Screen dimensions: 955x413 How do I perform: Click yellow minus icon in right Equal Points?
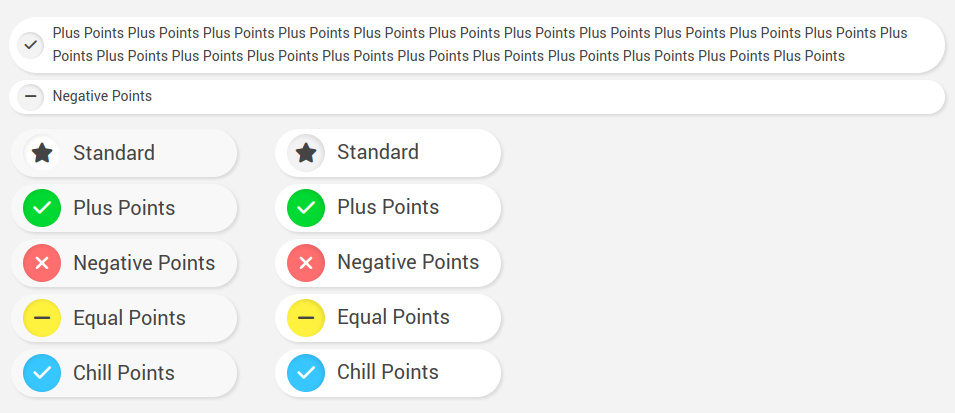click(306, 318)
